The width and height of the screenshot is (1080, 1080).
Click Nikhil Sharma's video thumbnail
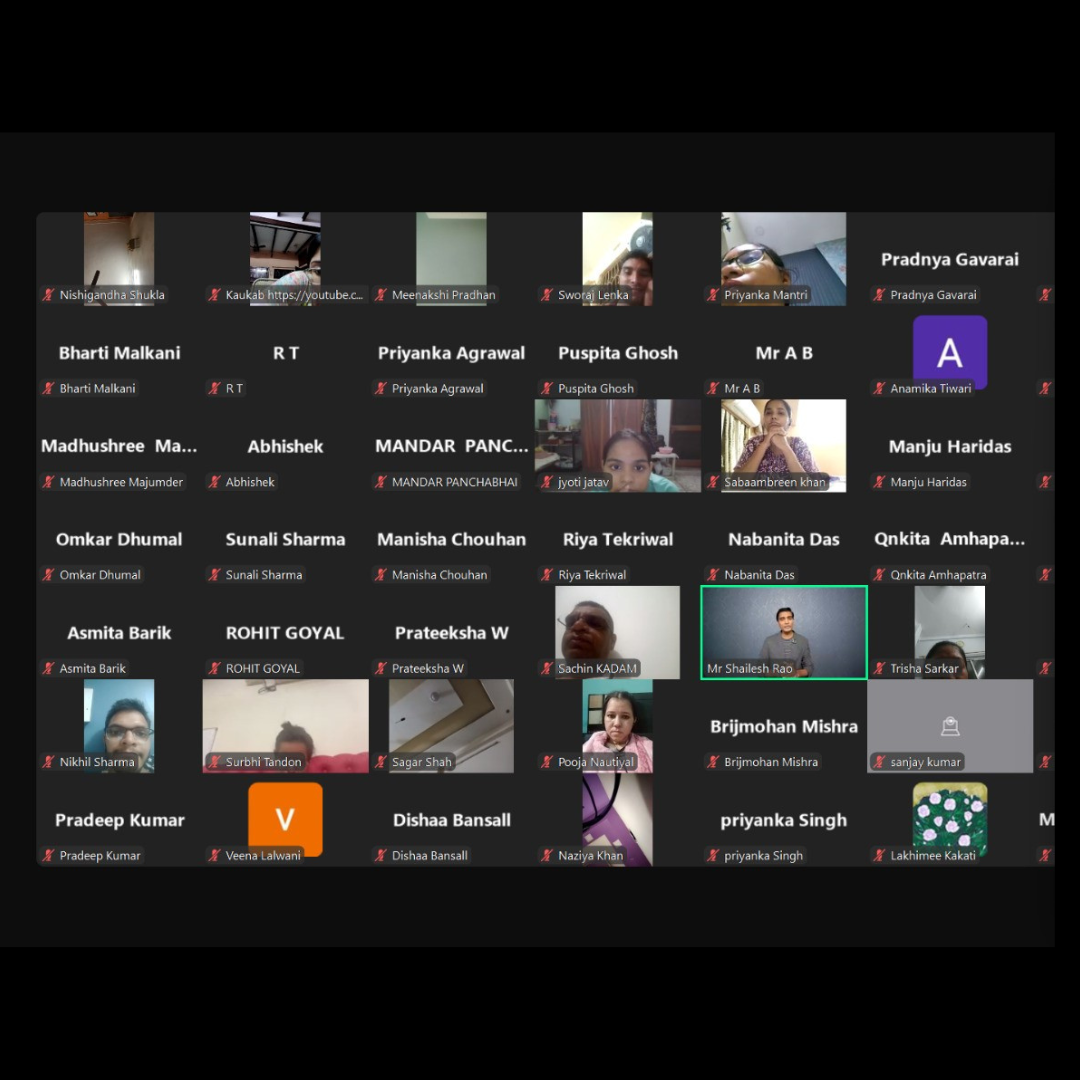click(119, 725)
